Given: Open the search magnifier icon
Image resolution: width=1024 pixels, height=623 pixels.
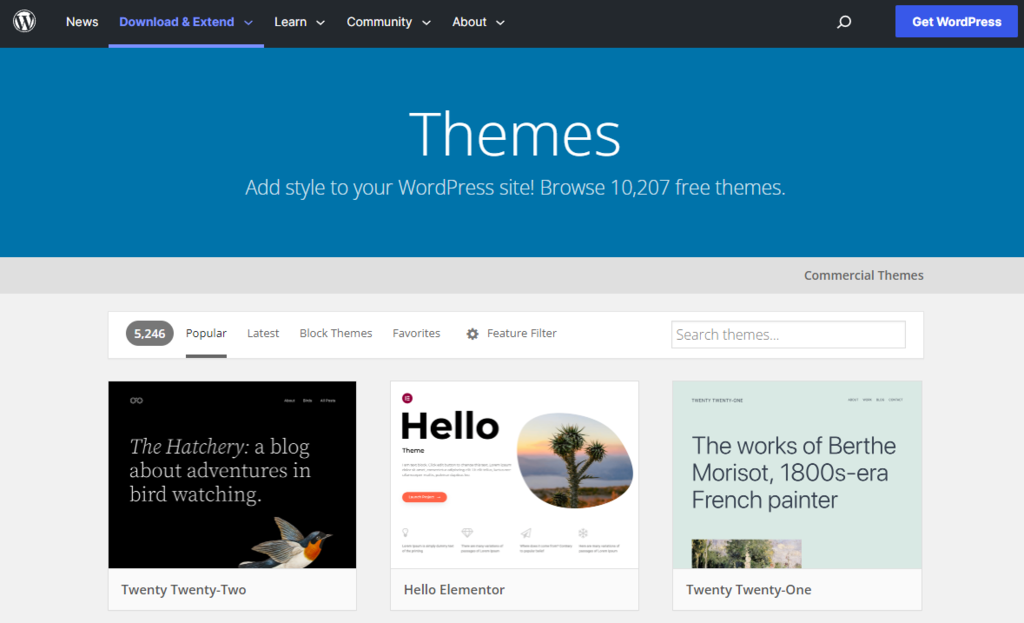Looking at the screenshot, I should [843, 21].
